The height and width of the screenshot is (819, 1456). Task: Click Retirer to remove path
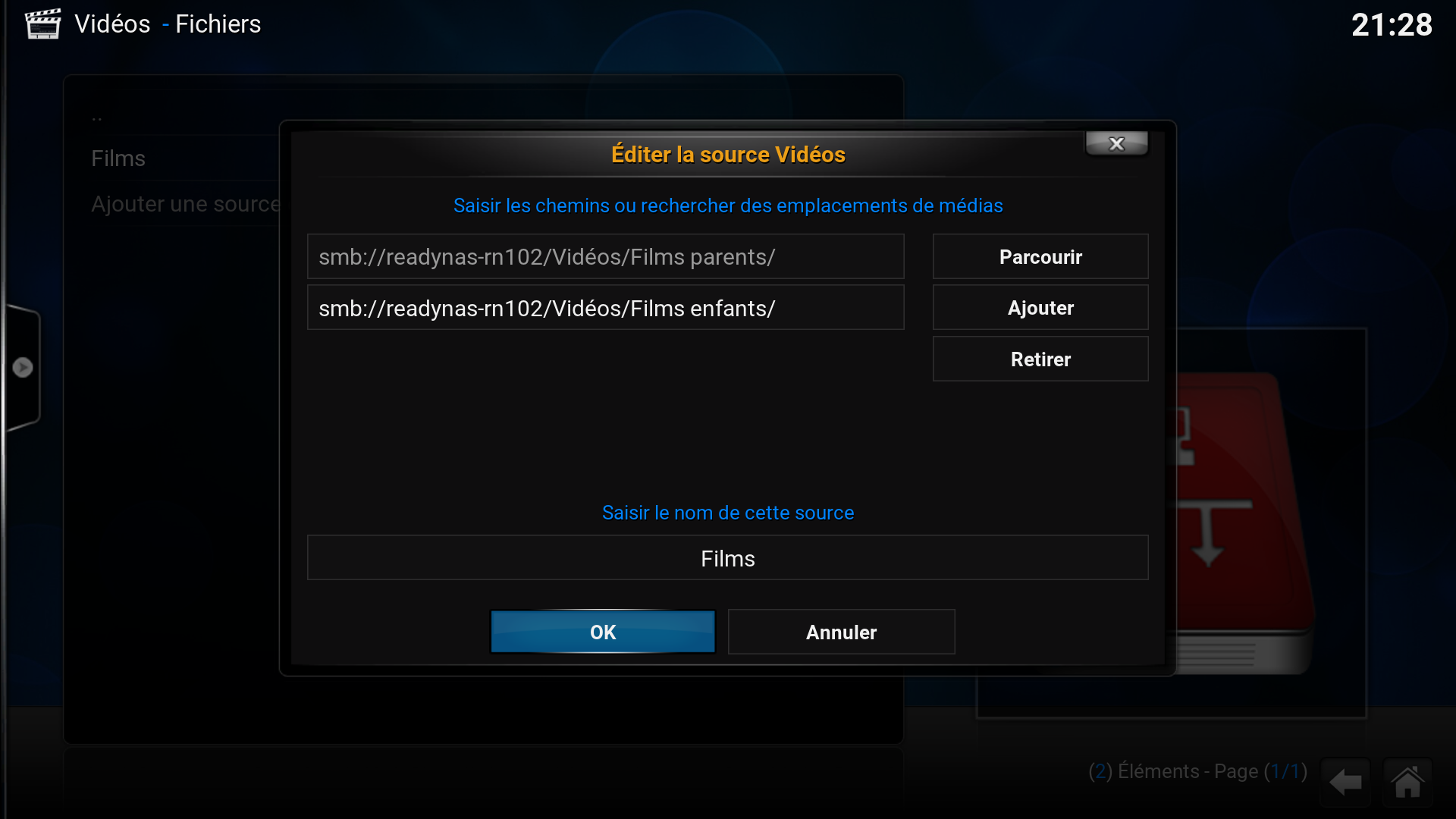[x=1040, y=359]
